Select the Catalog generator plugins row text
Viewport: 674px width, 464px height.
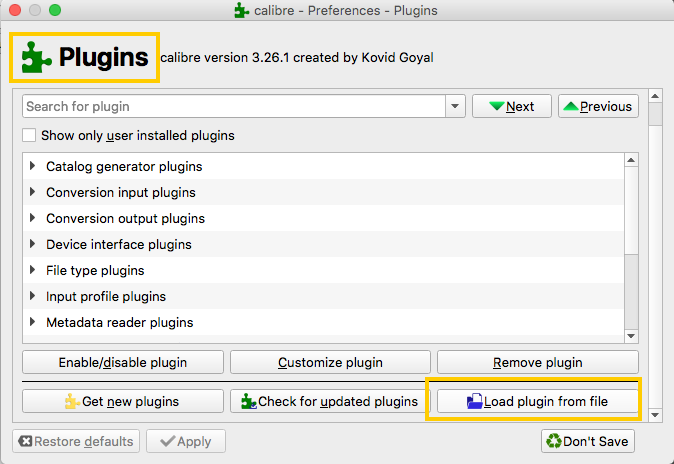point(124,166)
